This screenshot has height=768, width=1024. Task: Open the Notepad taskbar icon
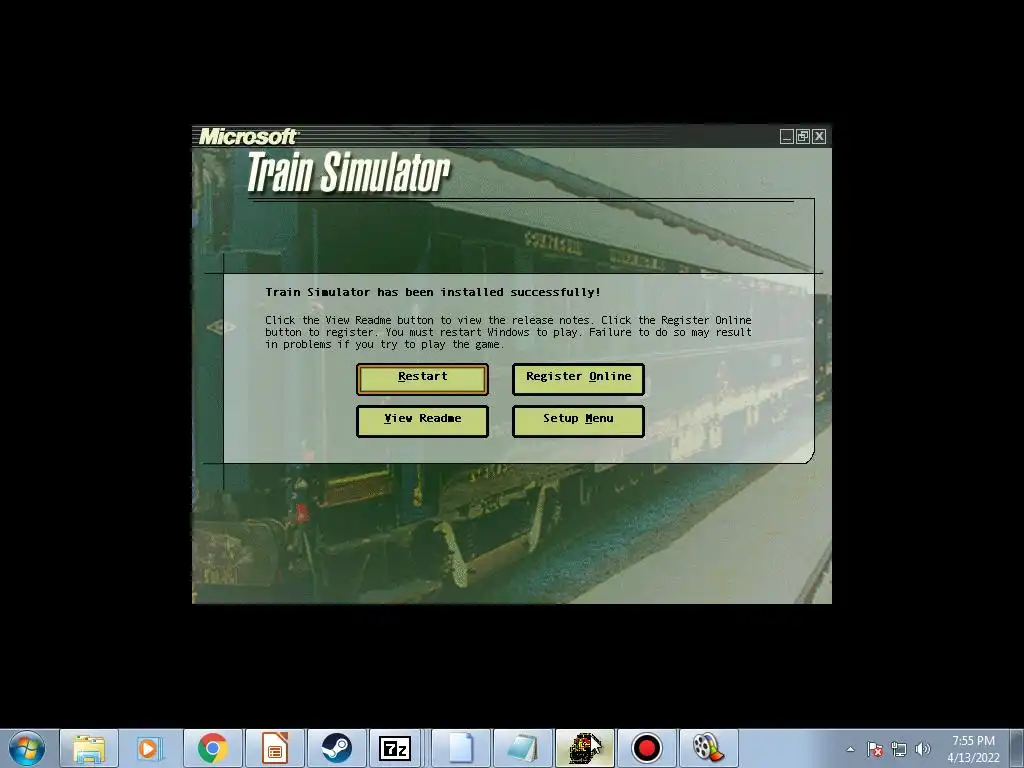(522, 748)
